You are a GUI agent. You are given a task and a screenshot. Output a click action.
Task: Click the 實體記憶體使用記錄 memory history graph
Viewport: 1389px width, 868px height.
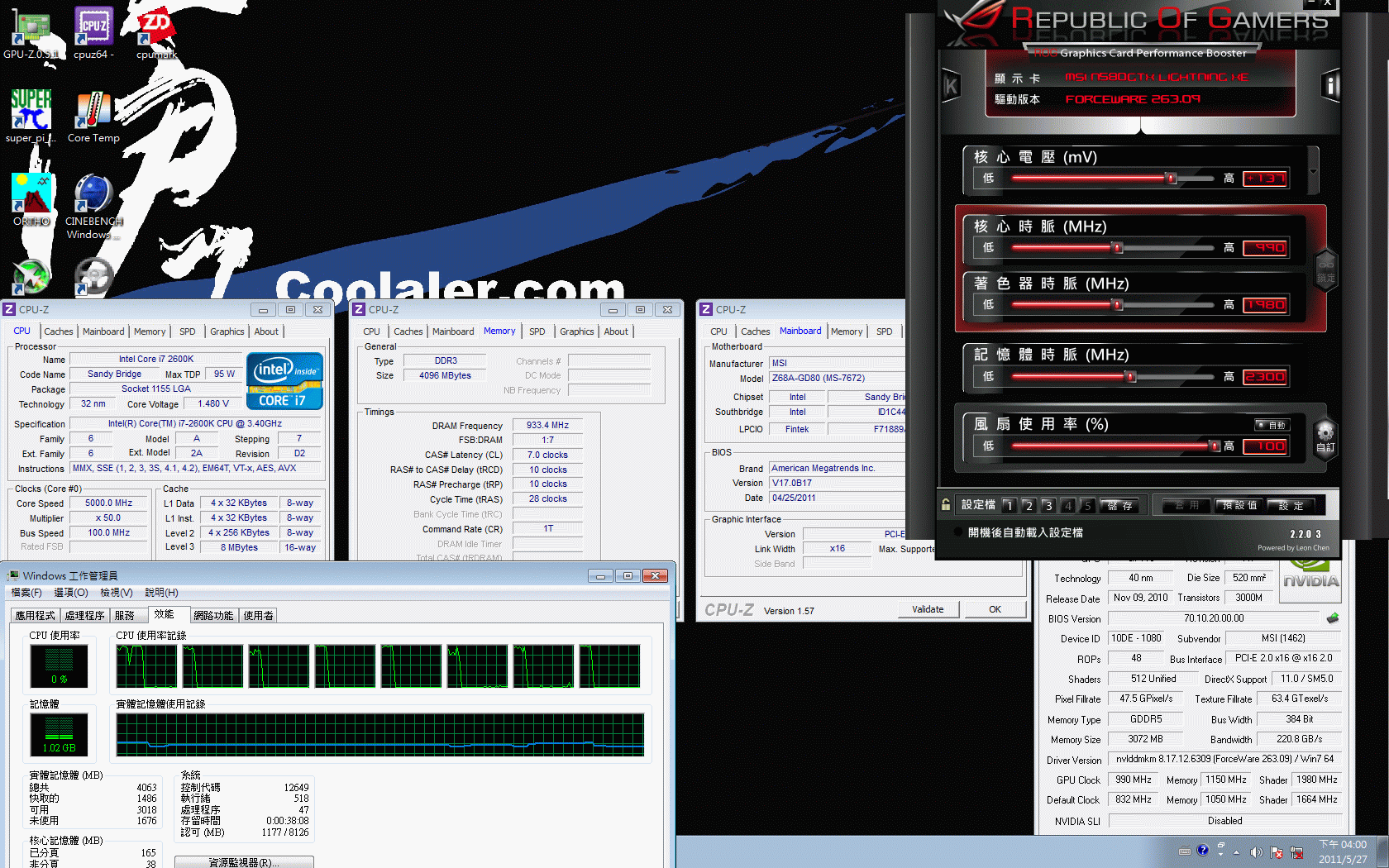click(380, 735)
